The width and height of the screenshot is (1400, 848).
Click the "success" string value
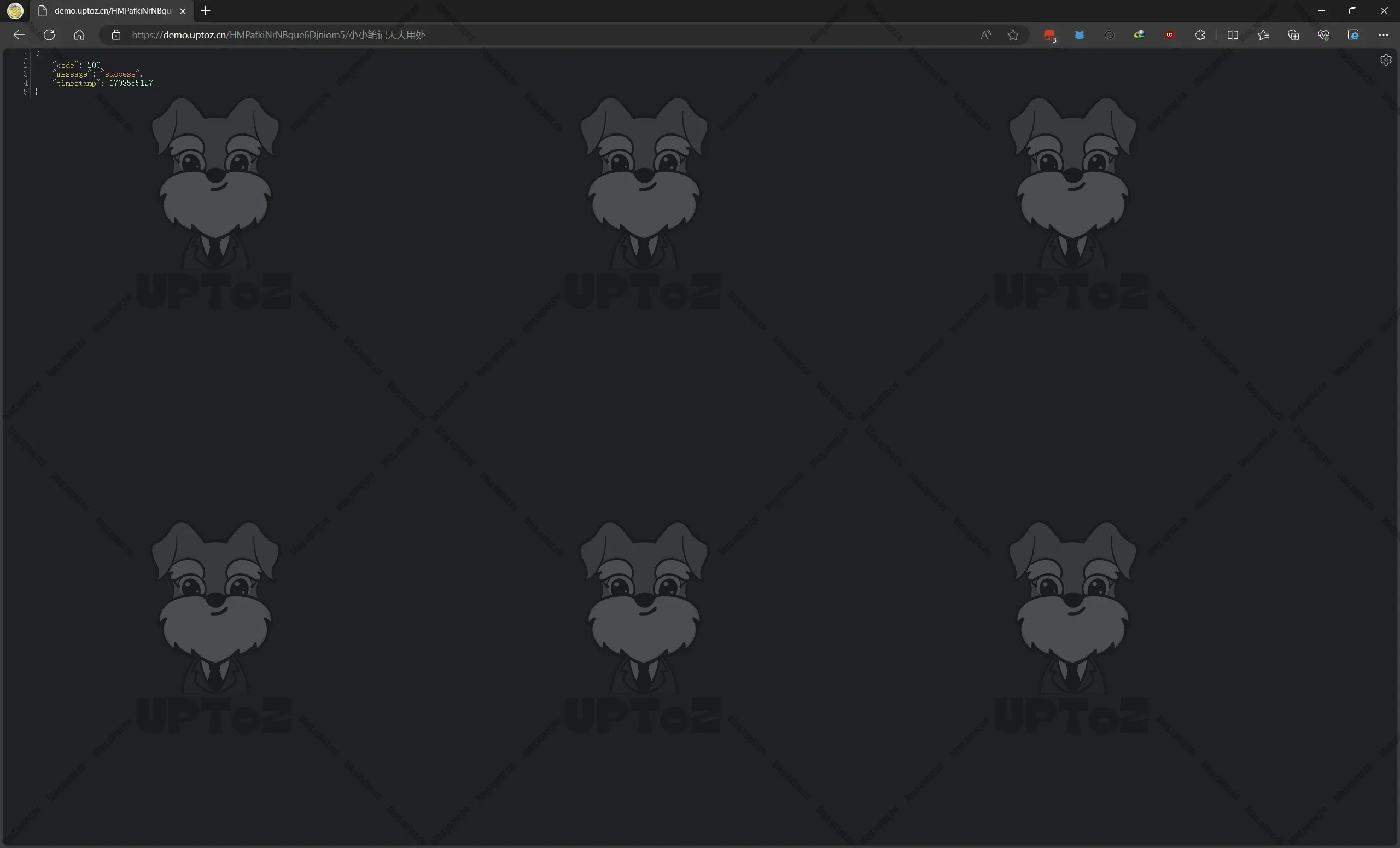(120, 74)
